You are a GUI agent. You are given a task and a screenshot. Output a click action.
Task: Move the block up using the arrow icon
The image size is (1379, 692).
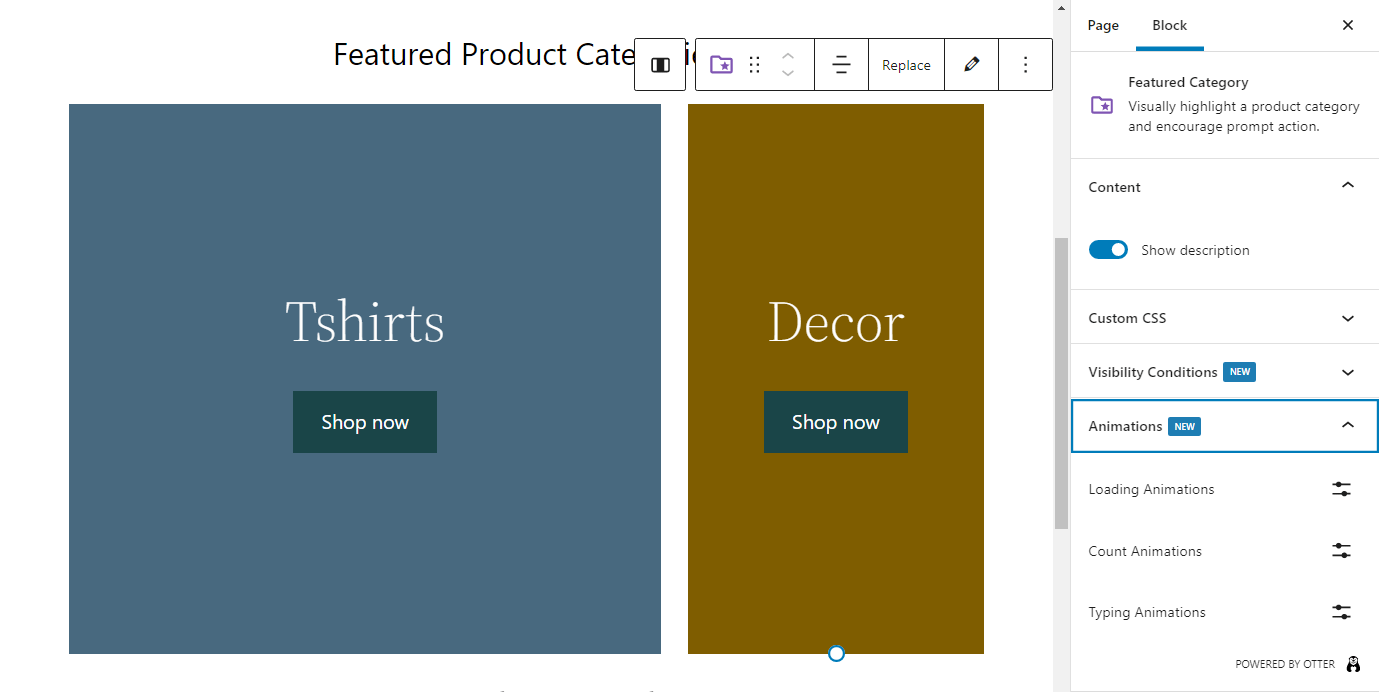787,56
